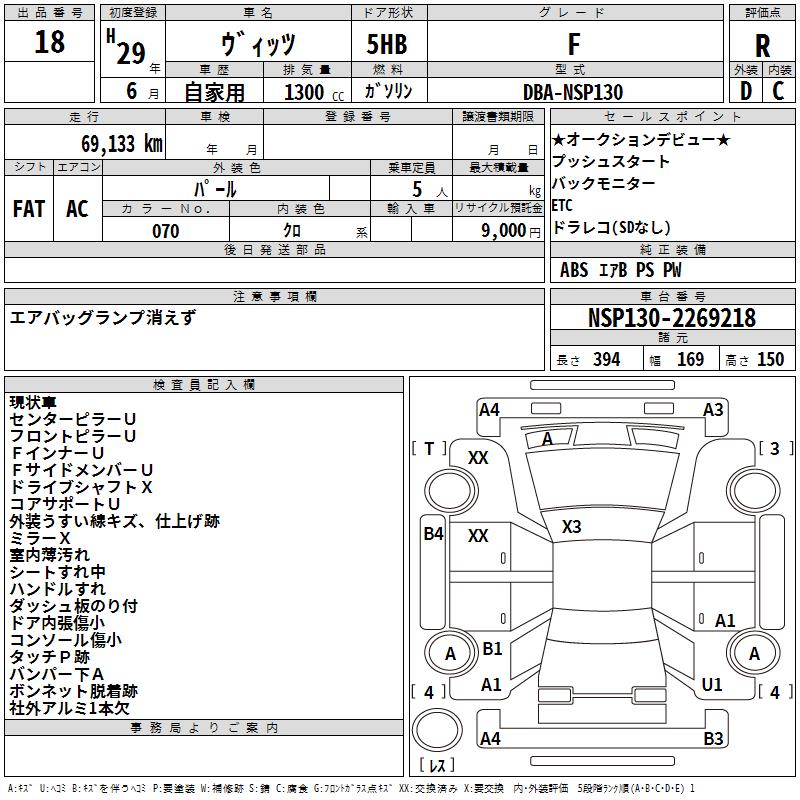This screenshot has width=800, height=800.
Task: Click the プッシュスタート sales point
Action: 611,161
